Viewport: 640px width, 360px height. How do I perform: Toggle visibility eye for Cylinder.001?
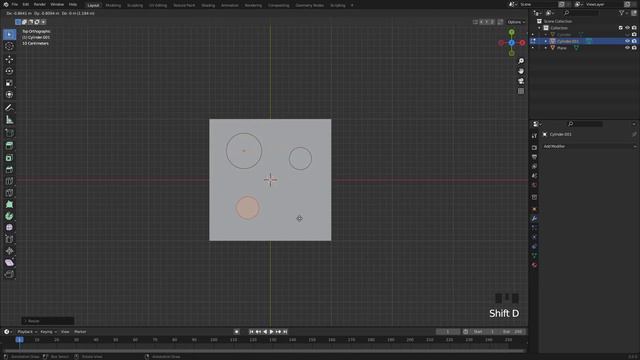click(x=627, y=41)
